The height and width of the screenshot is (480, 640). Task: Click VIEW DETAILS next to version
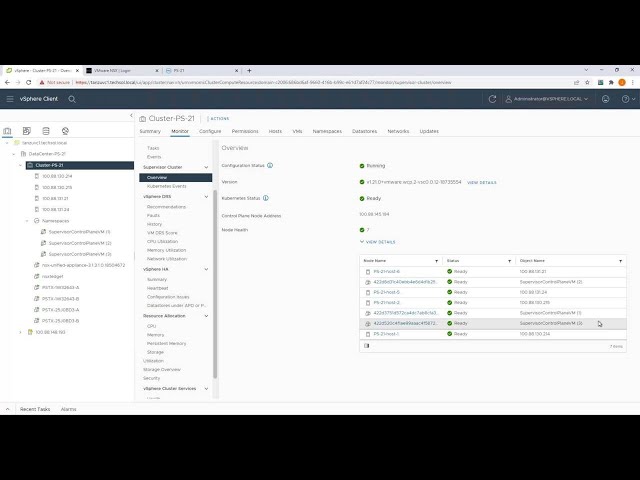point(482,182)
